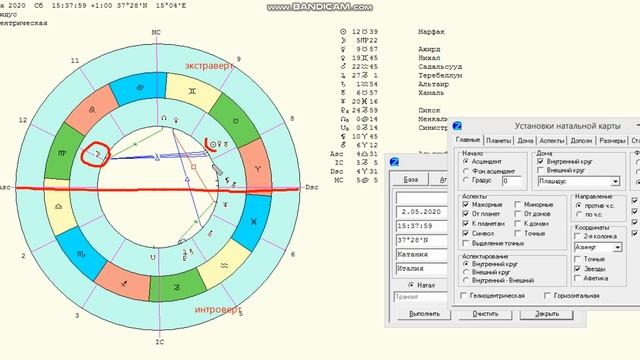Click the Leo sign segment in the wheel
The width and height of the screenshot is (640, 360).
point(92,110)
